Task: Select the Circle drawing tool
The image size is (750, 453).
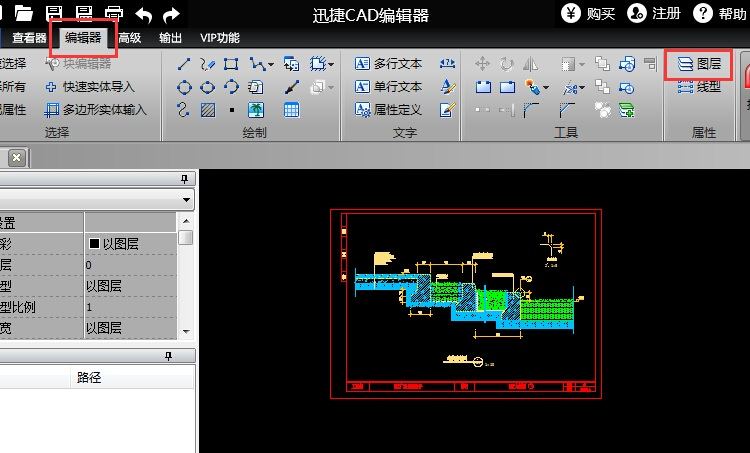Action: click(184, 87)
